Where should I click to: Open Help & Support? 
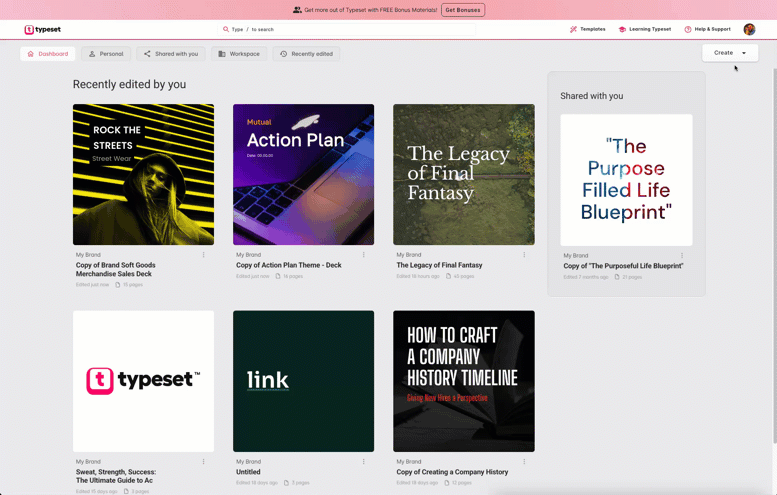click(x=708, y=29)
